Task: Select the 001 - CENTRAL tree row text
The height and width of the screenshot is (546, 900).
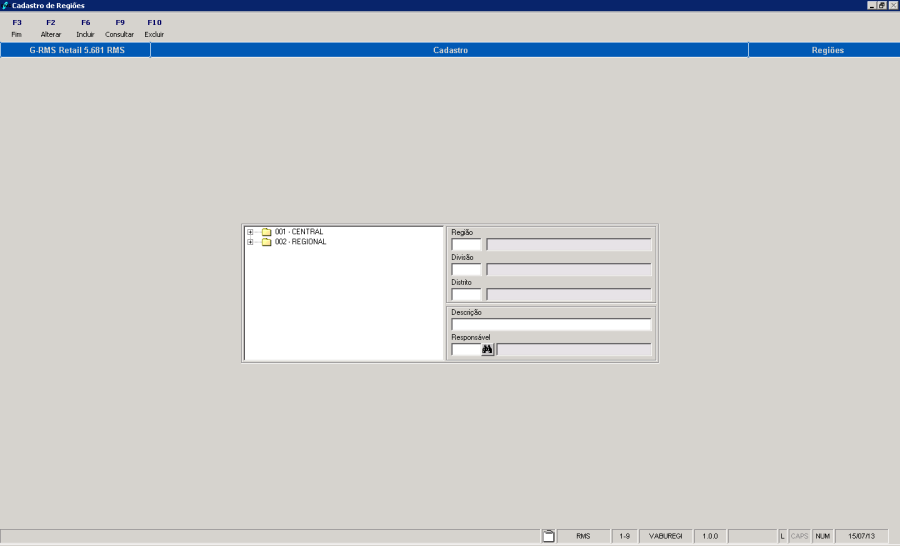Action: [299, 232]
